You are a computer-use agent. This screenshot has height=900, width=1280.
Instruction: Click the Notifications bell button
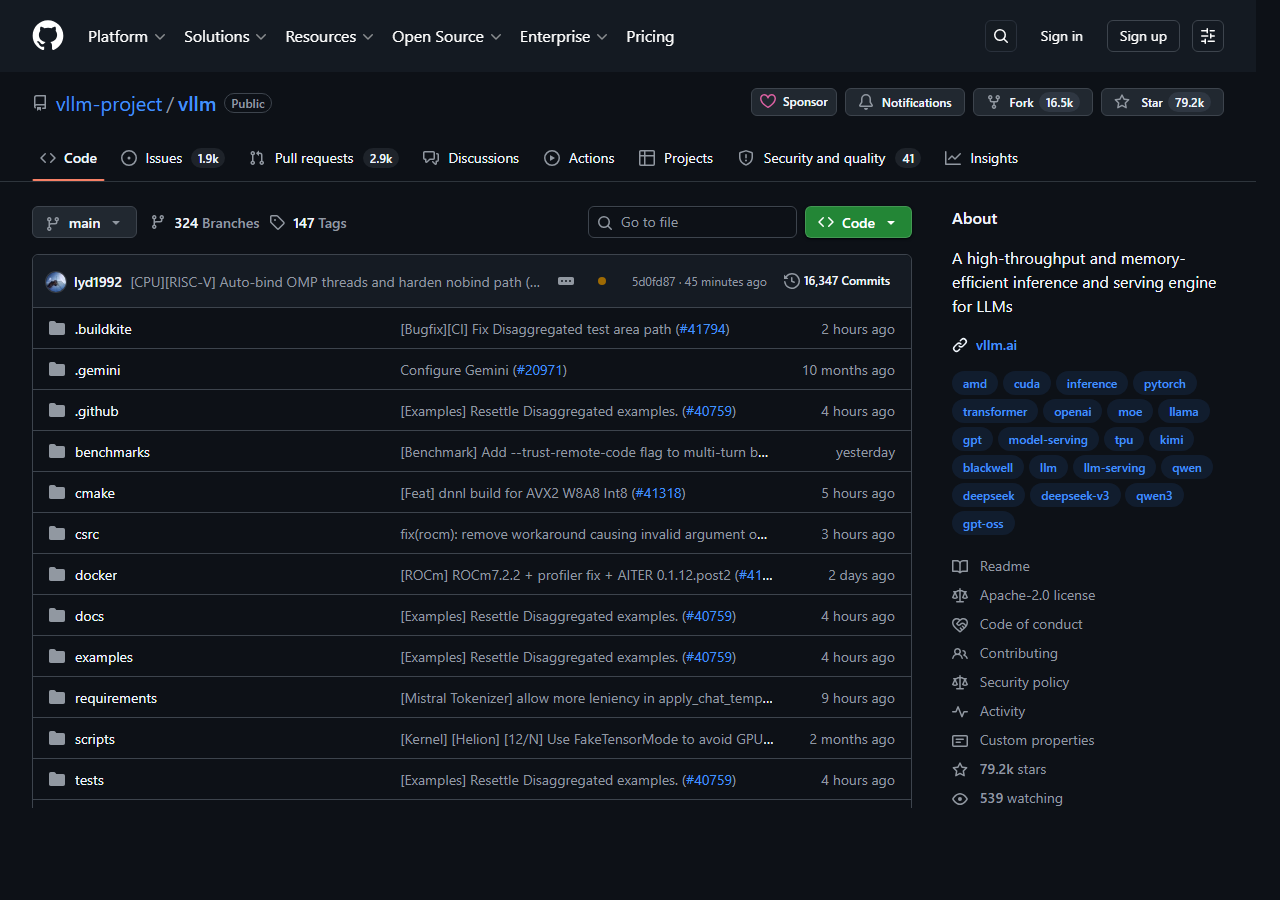(x=905, y=102)
